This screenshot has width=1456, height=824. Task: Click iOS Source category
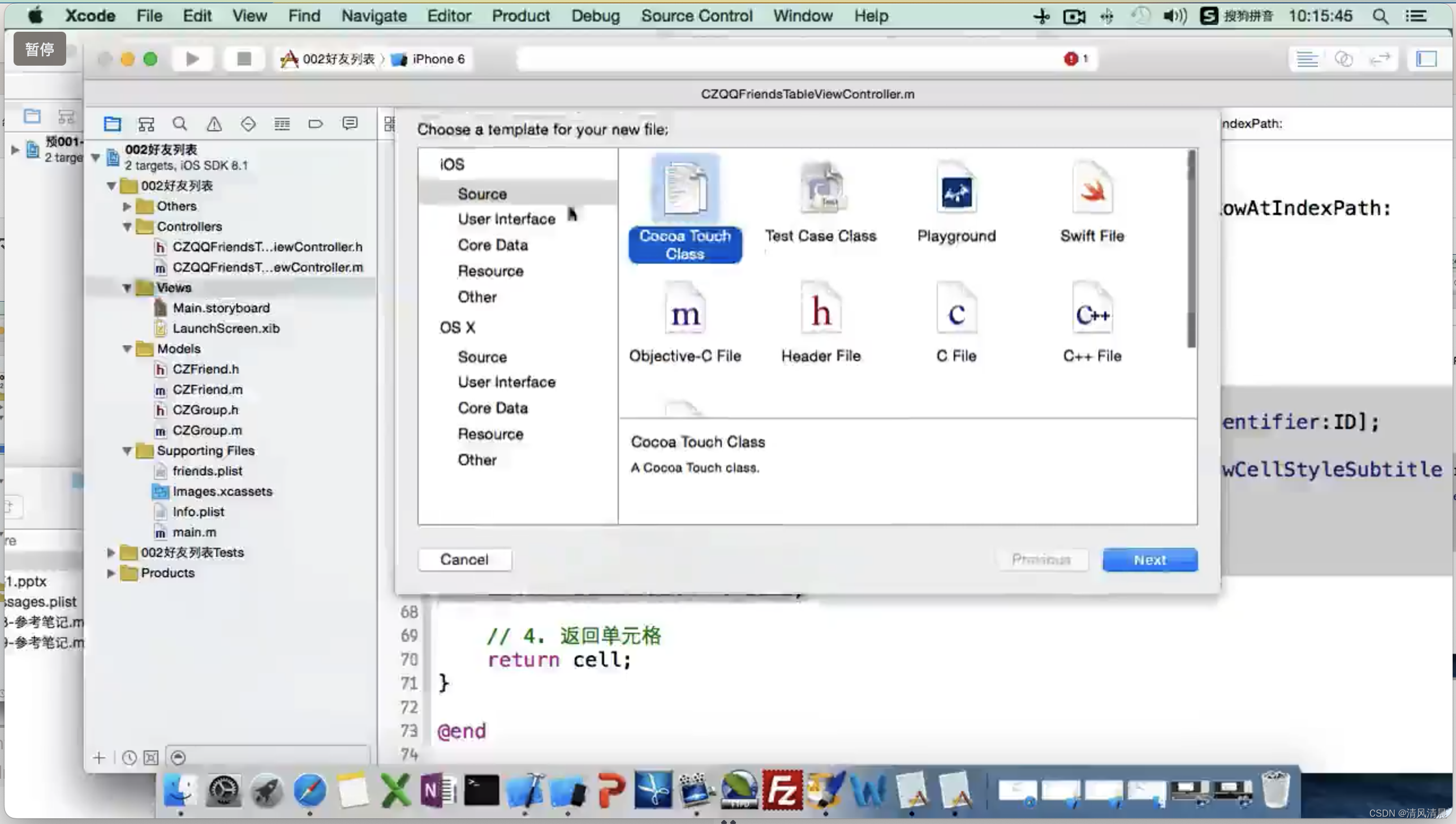pos(481,193)
